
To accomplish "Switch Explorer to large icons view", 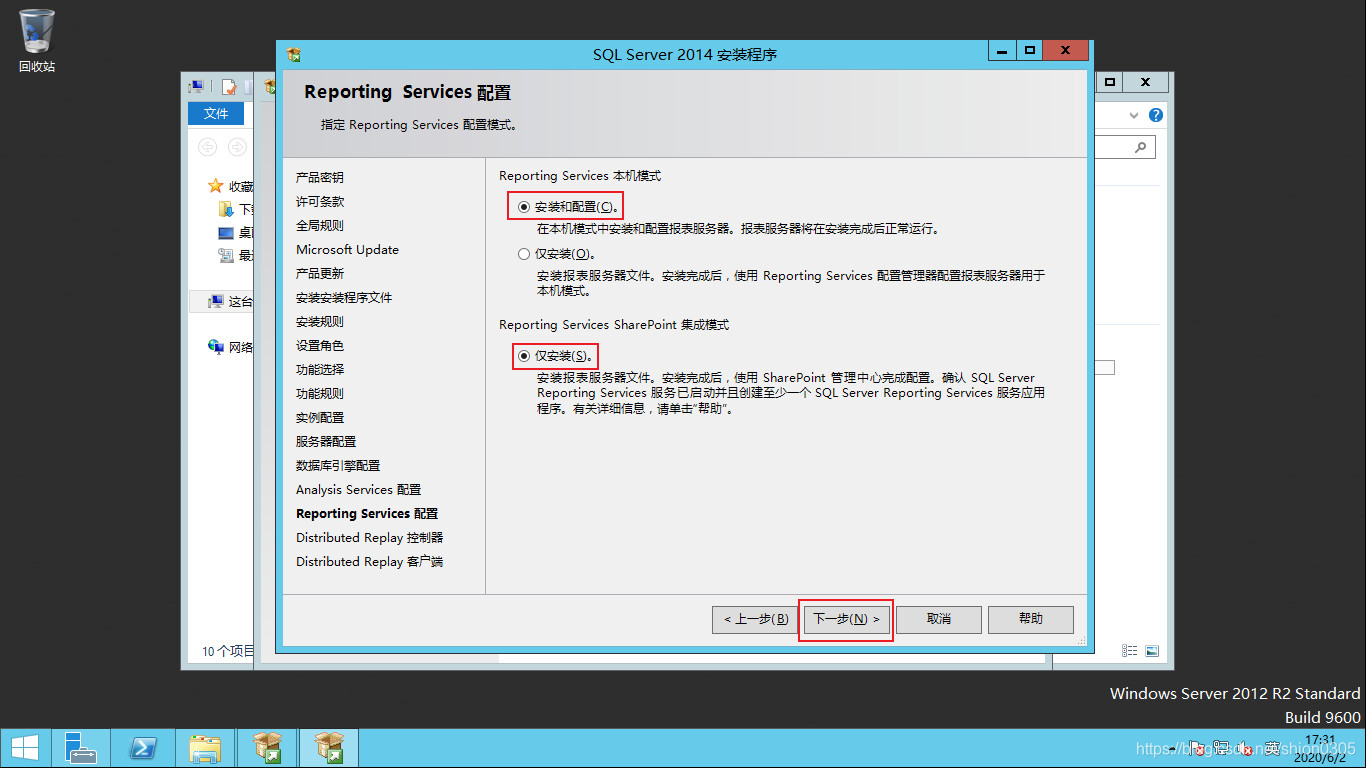I will tap(1152, 650).
